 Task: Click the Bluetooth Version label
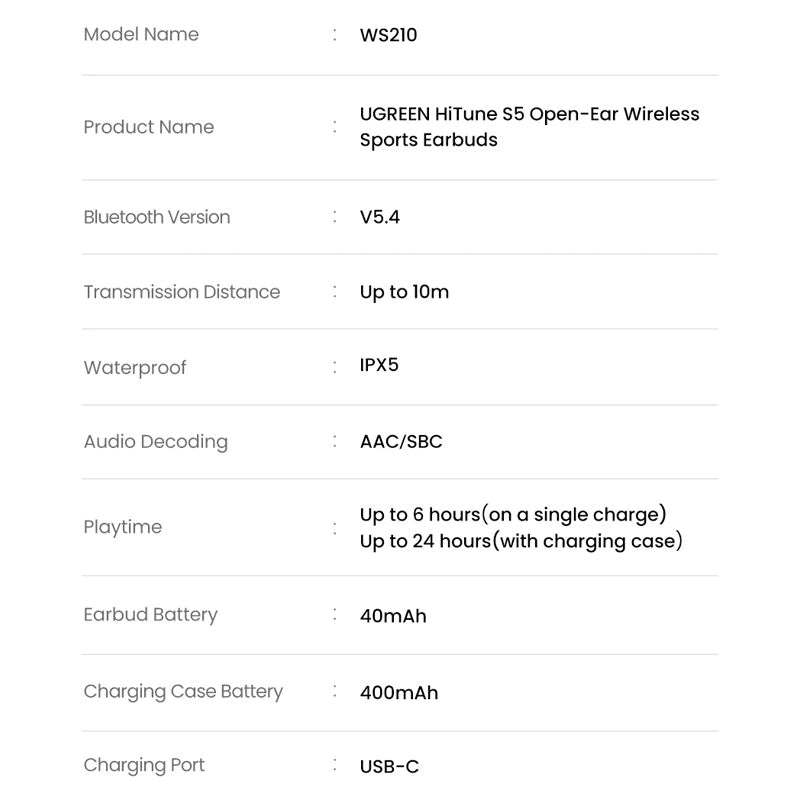pyautogui.click(x=157, y=217)
